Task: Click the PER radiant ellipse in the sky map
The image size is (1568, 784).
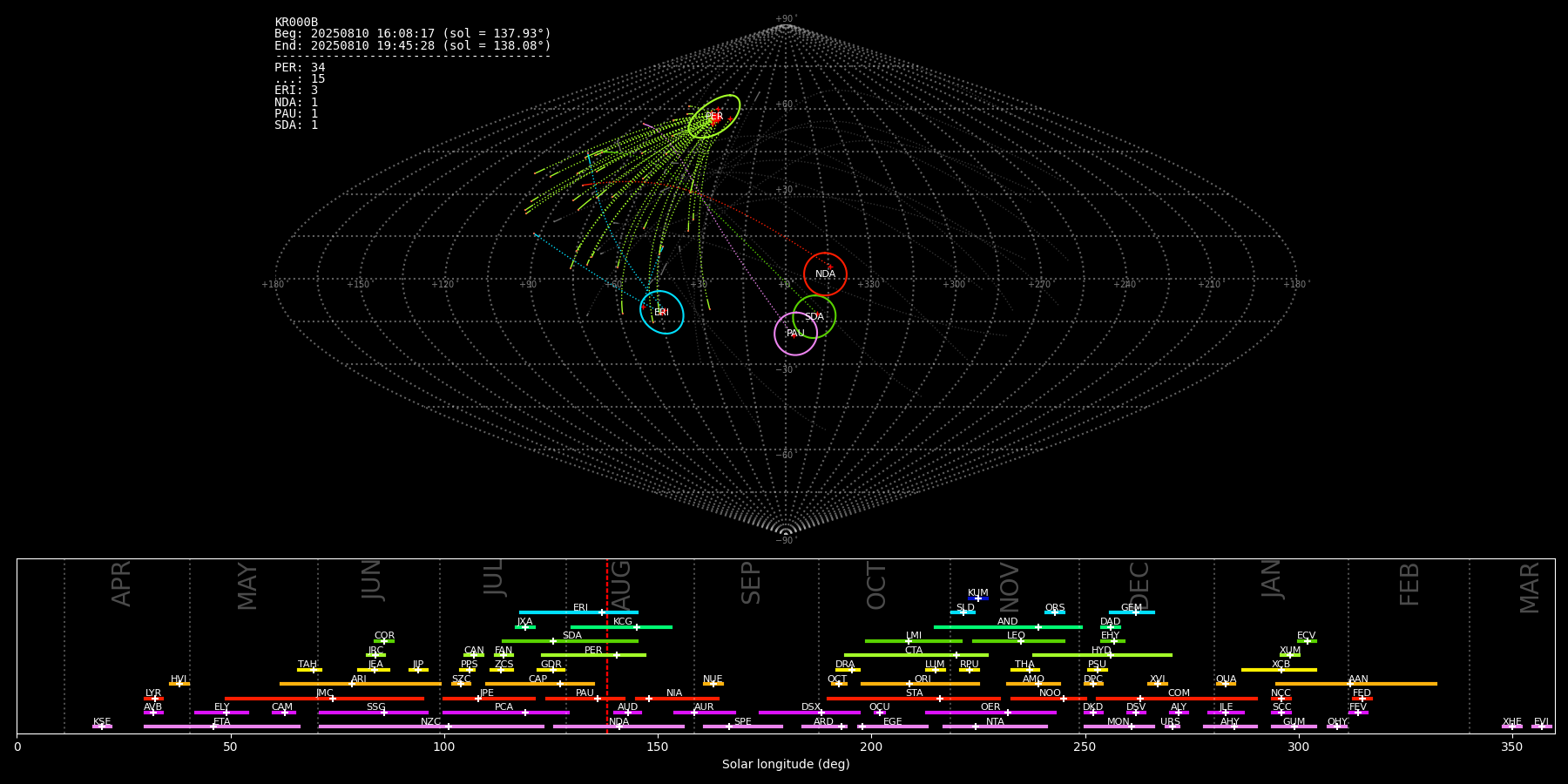Action: 714,117
